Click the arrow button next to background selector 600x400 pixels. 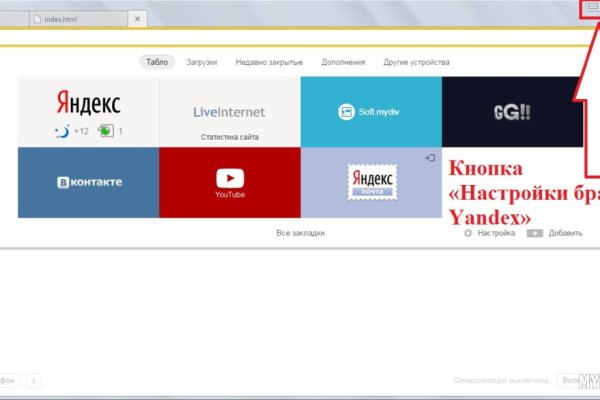[33, 381]
